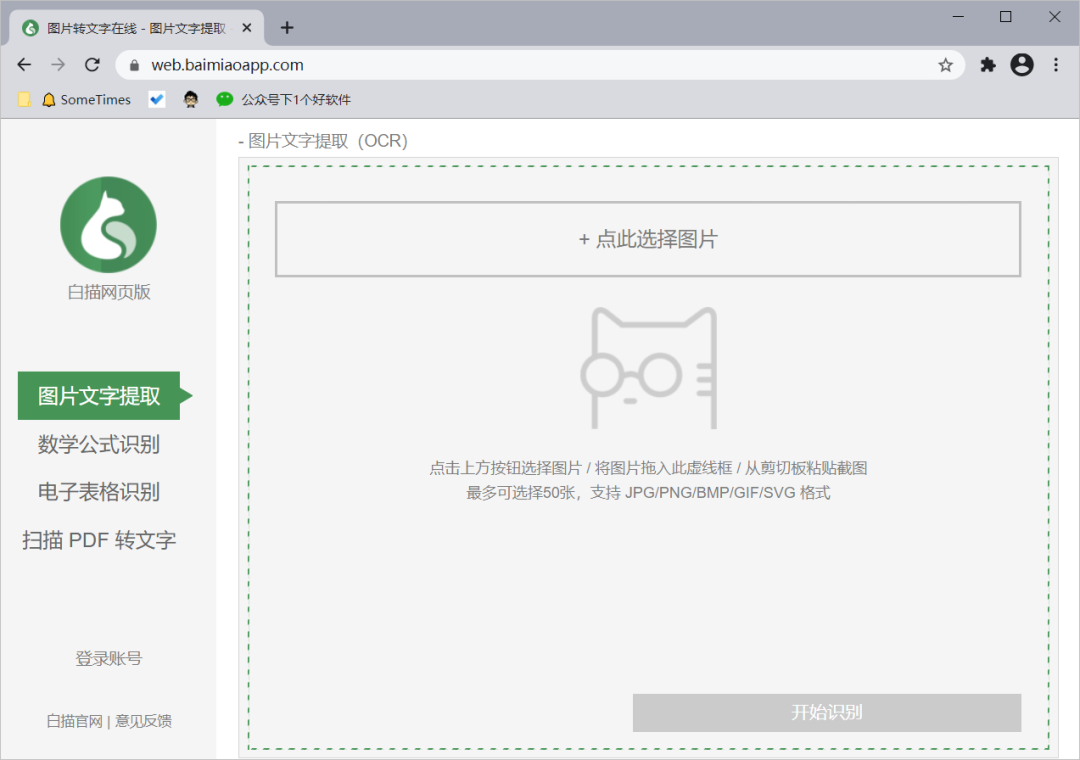Minimize the browser window

click(x=958, y=17)
